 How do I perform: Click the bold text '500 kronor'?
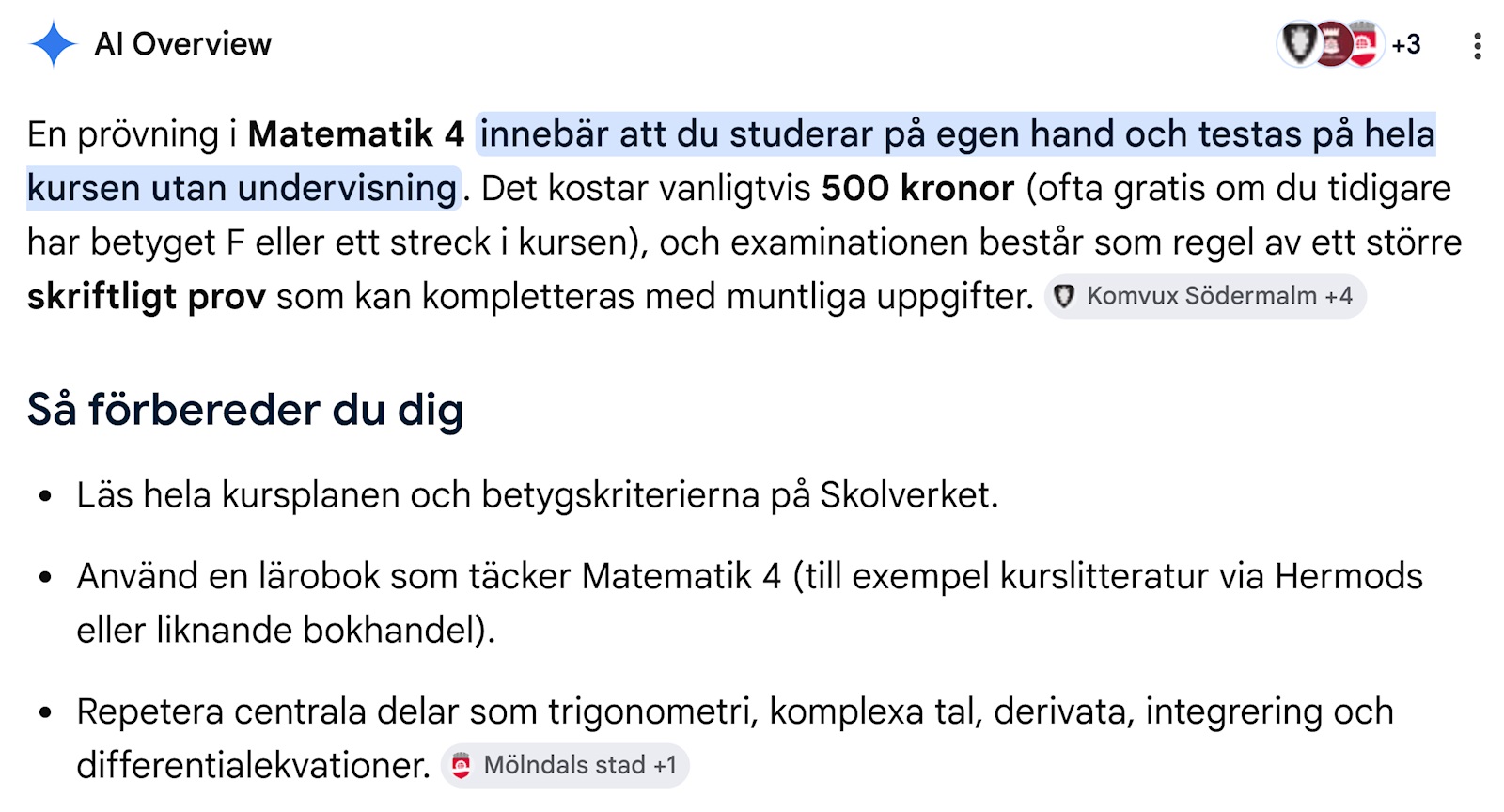[917, 188]
